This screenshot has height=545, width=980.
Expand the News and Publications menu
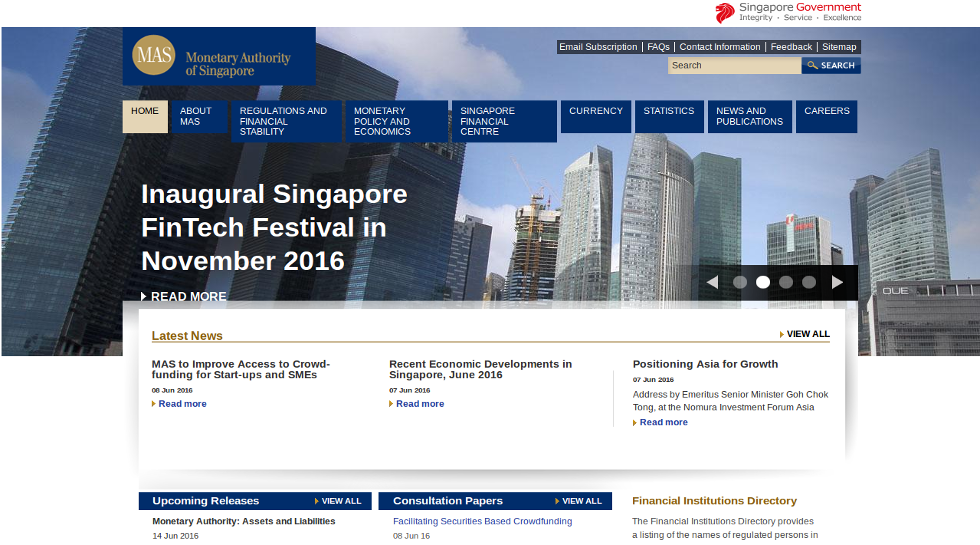point(749,116)
